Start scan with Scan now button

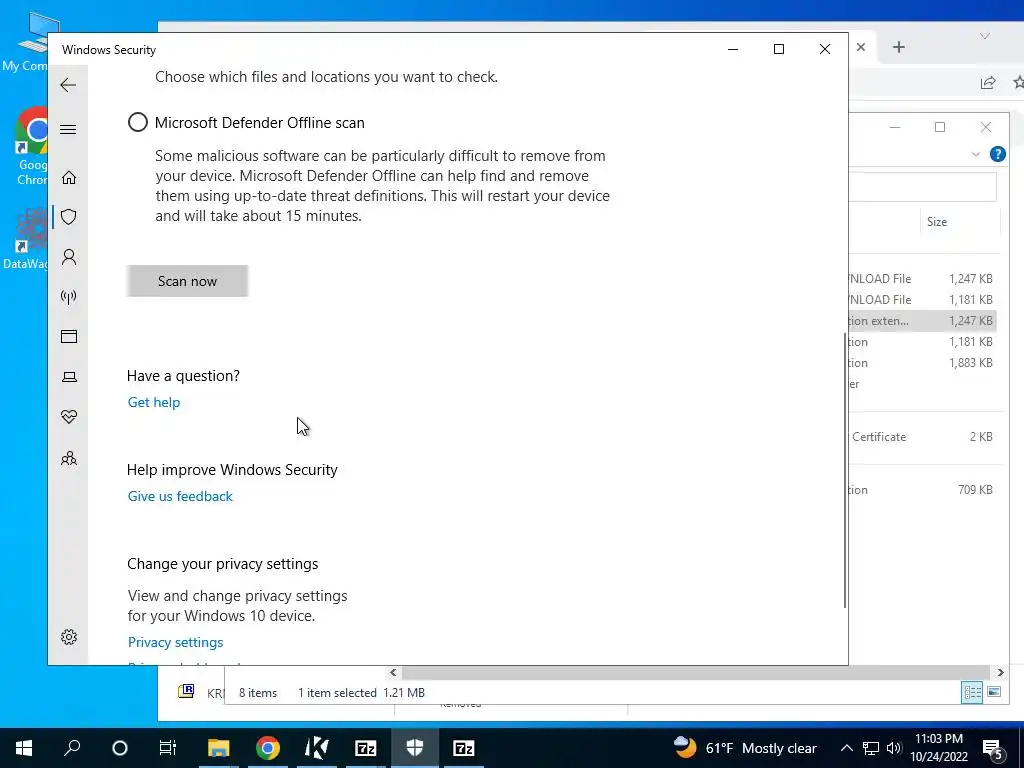187,281
